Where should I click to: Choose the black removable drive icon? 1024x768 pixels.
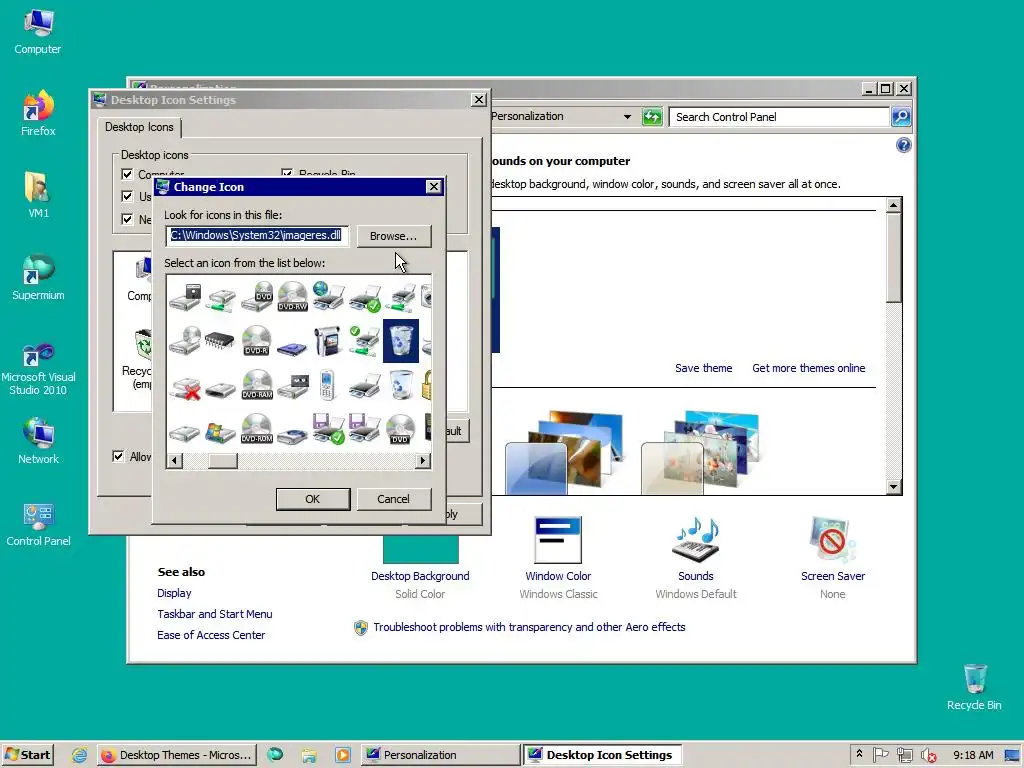point(220,391)
